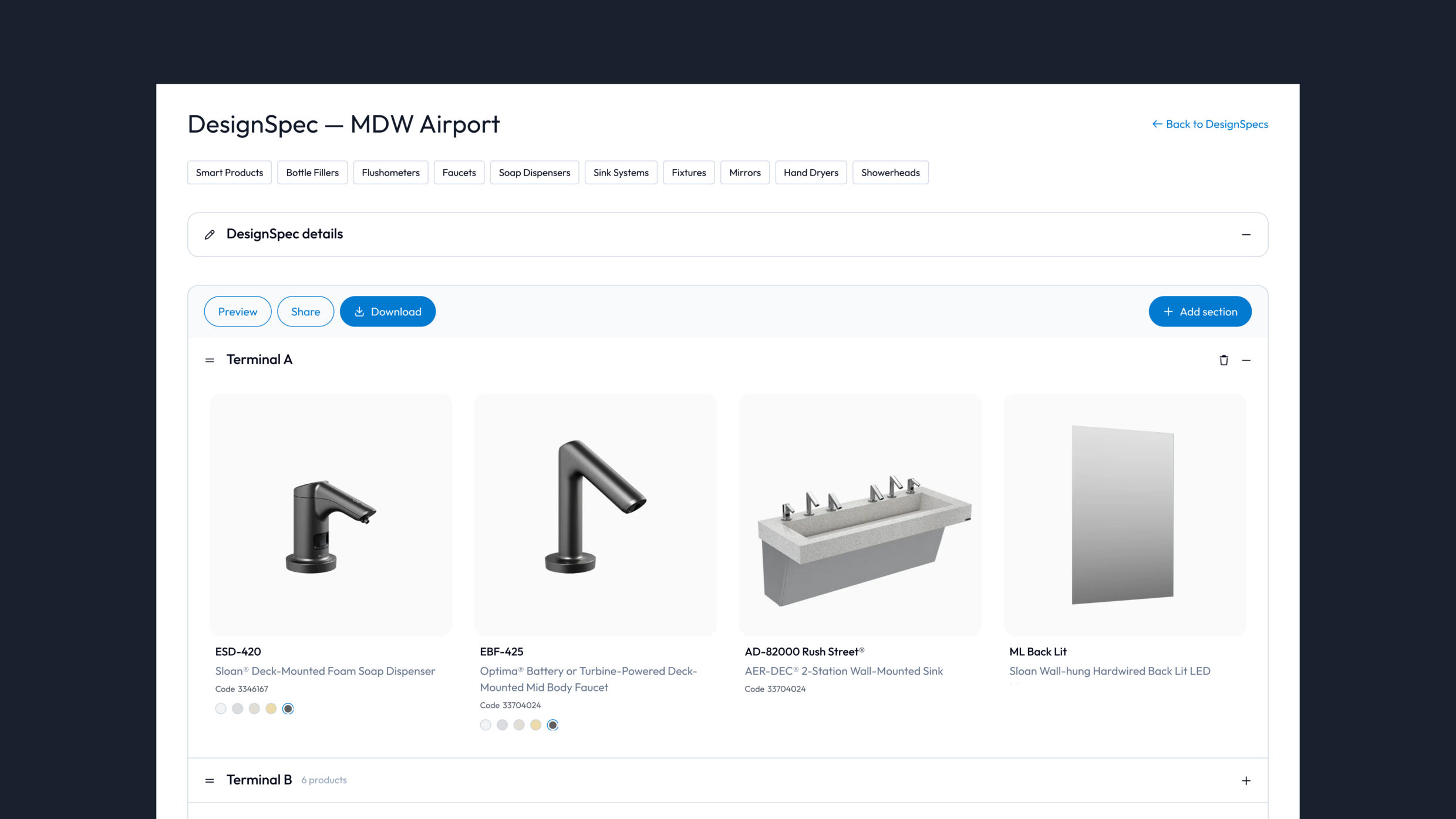This screenshot has height=819, width=1456.
Task: Collapse the DesignSpec details panel
Action: click(1246, 234)
